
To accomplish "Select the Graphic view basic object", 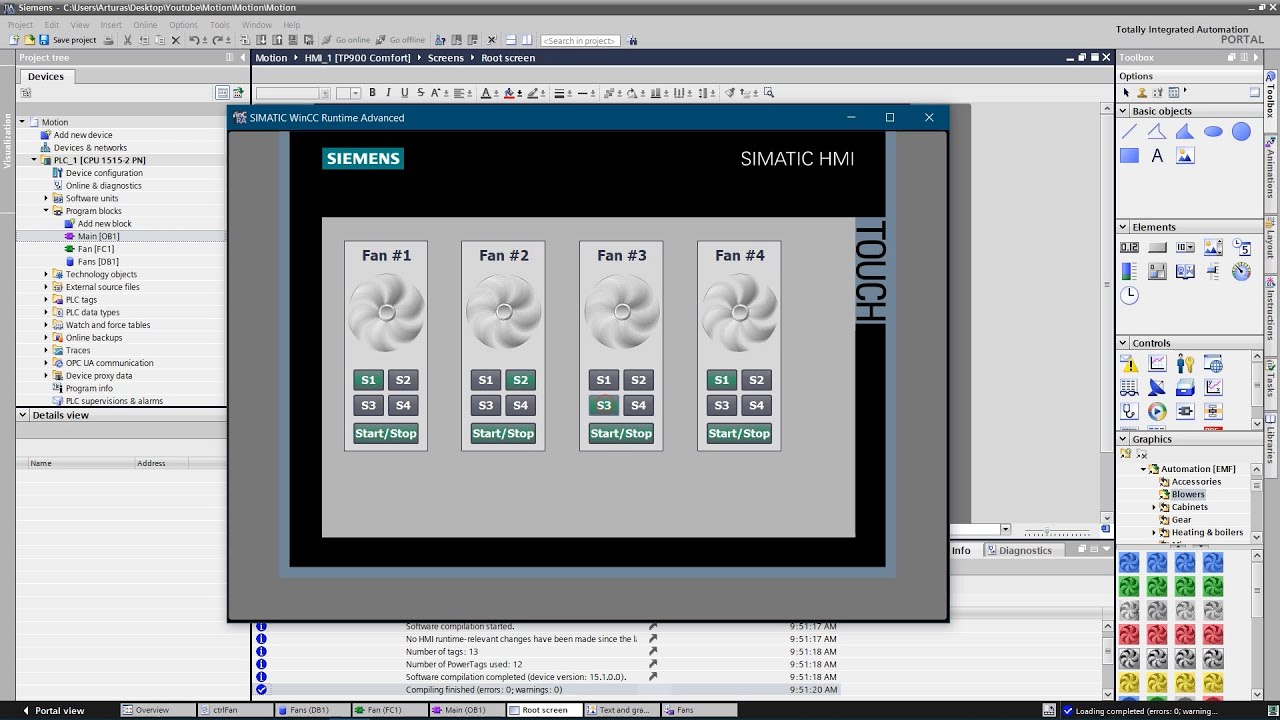I will pos(1185,156).
